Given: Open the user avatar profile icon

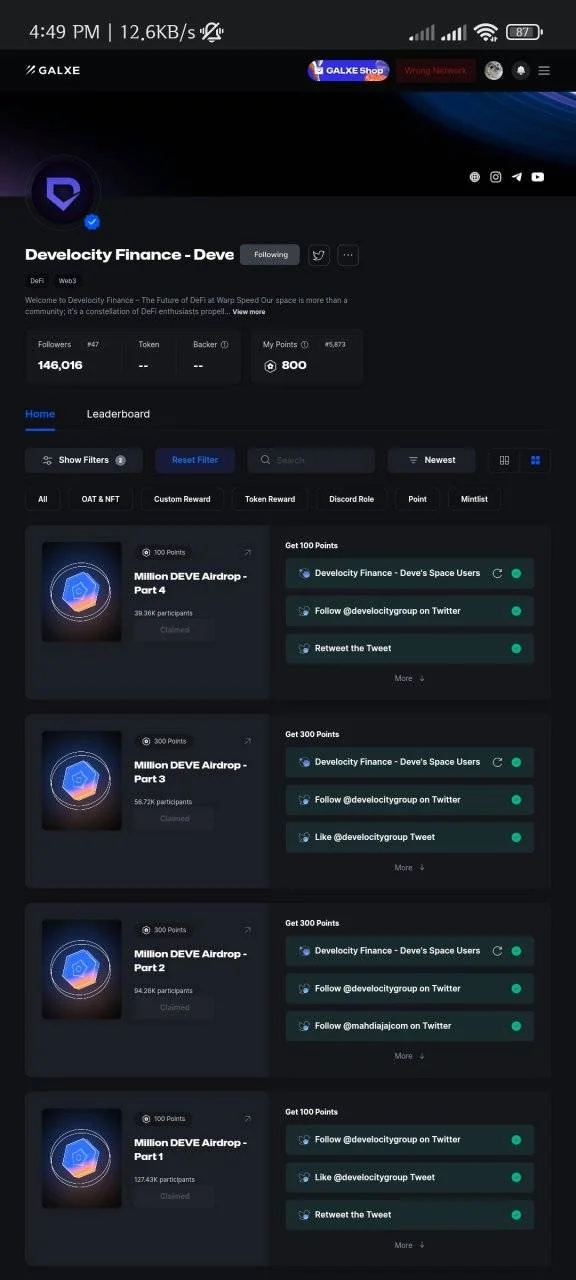Looking at the screenshot, I should (x=493, y=70).
